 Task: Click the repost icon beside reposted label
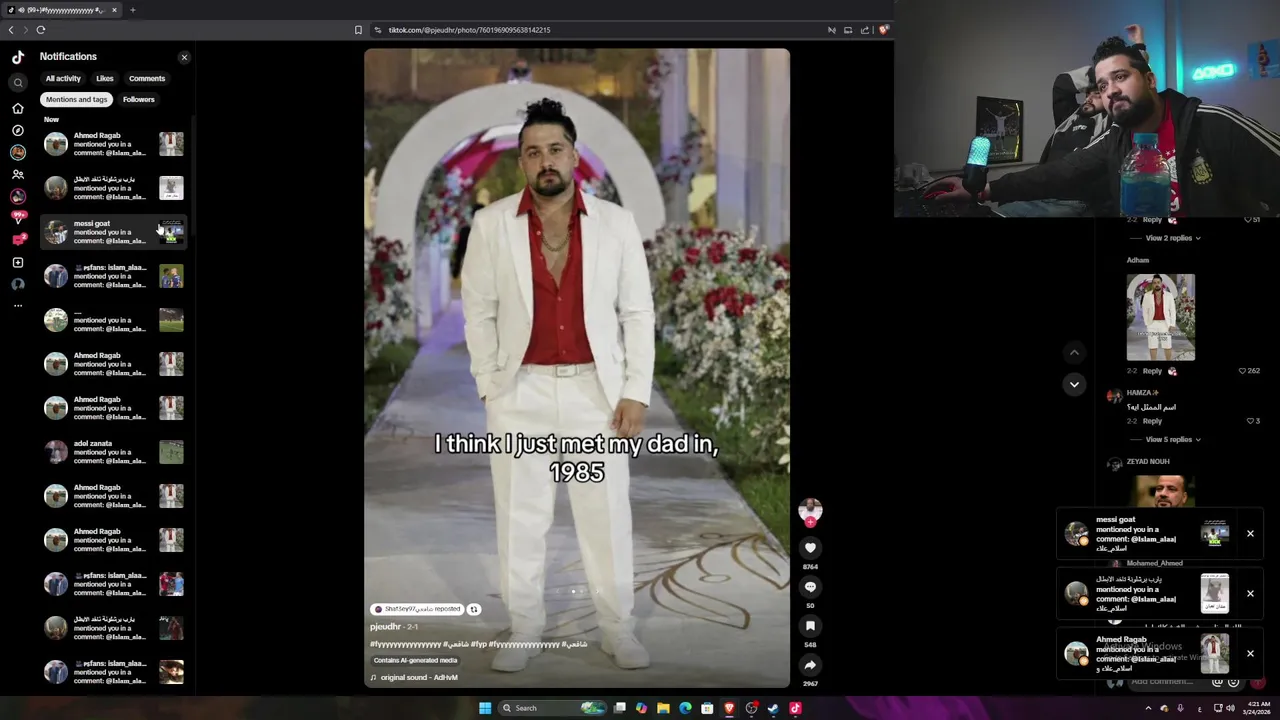coord(474,609)
